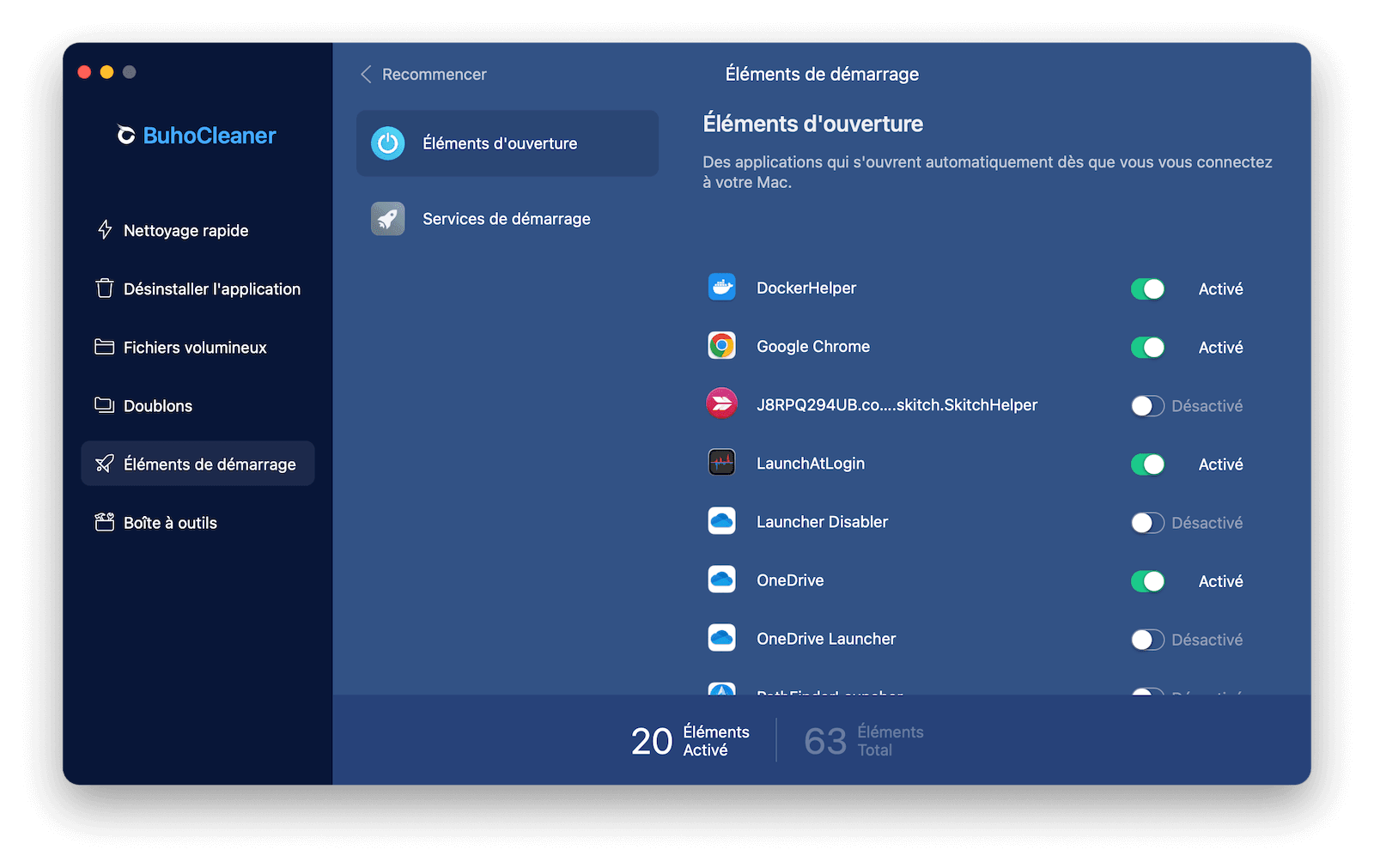Click the Boîte à outils toolbox icon

tap(105, 522)
